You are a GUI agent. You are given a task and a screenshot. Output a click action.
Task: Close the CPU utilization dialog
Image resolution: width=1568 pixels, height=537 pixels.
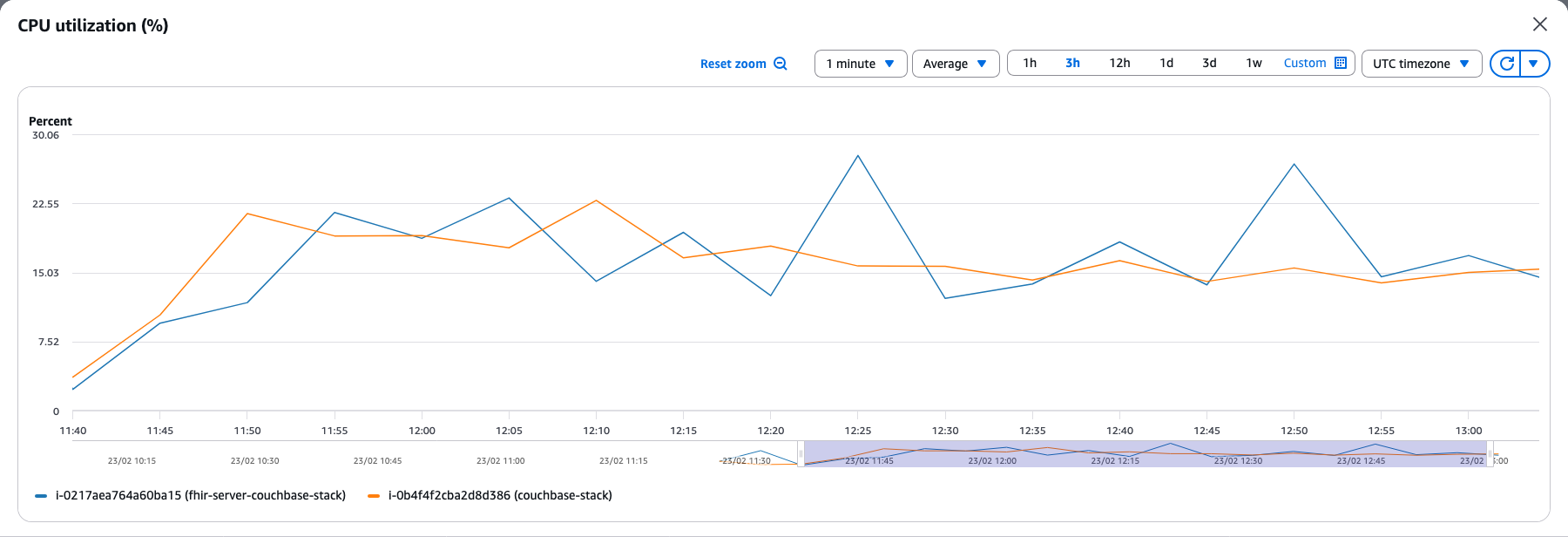pyautogui.click(x=1540, y=24)
